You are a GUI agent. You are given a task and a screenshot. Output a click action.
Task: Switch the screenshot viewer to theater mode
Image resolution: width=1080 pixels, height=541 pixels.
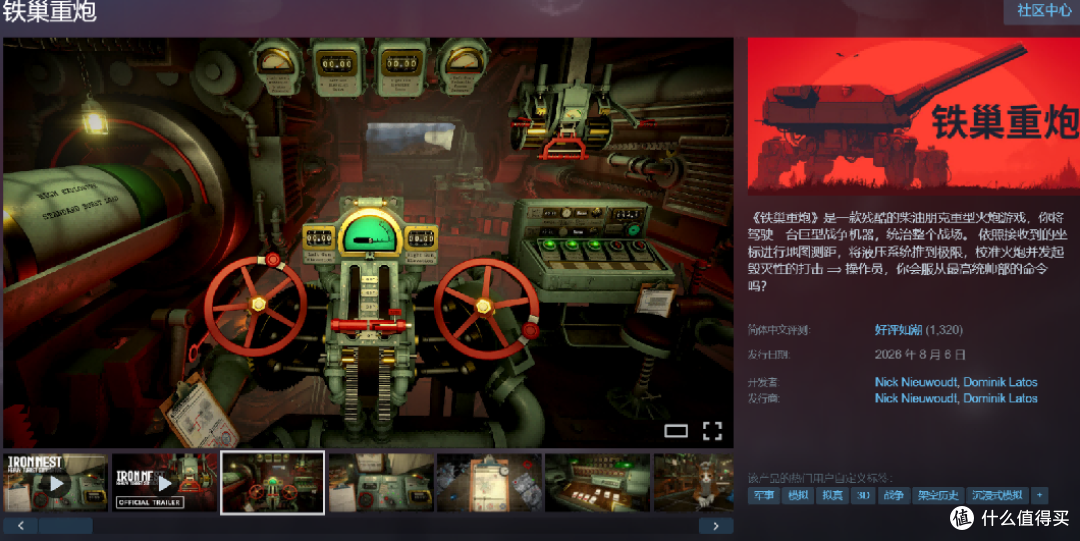(x=676, y=431)
